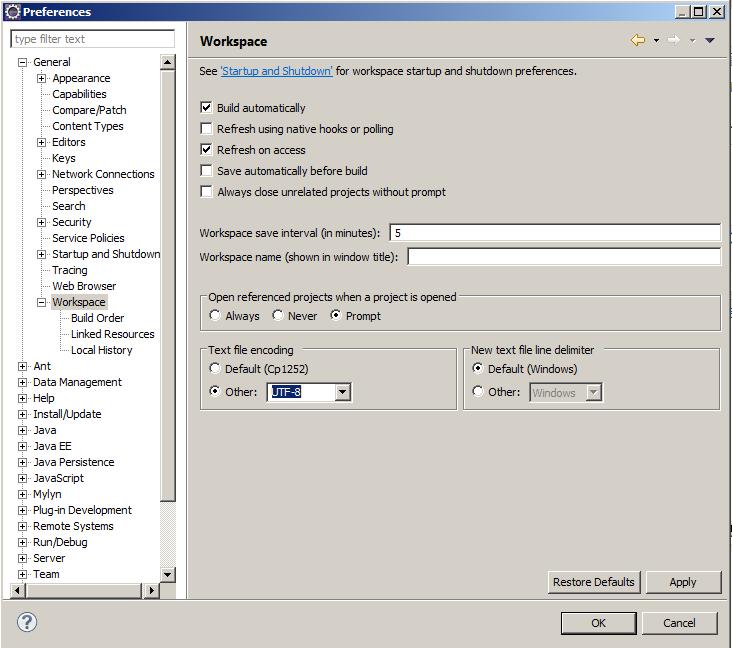Click the Workspace name input field
Screen dimensions: 732x648
563,257
